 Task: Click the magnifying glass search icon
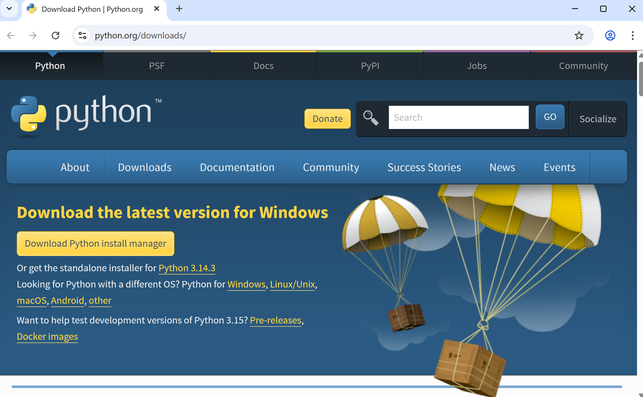click(x=370, y=118)
